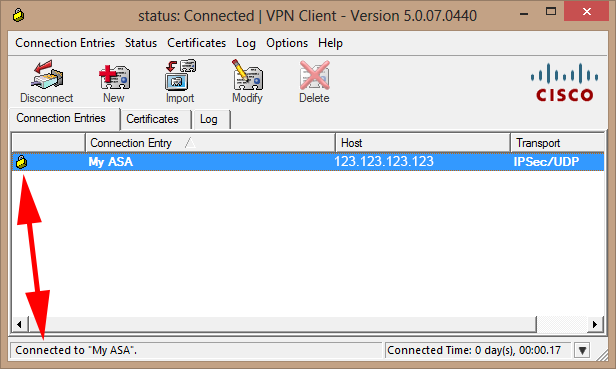The image size is (616, 369).
Task: Open the Help menu
Action: click(330, 43)
